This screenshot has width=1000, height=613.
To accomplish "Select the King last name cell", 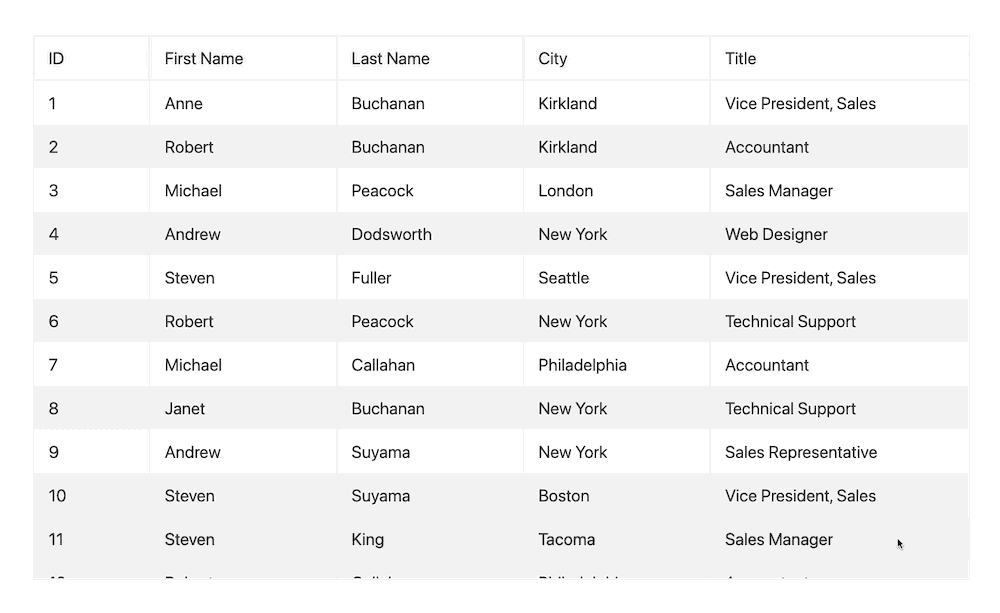I will click(367, 540).
